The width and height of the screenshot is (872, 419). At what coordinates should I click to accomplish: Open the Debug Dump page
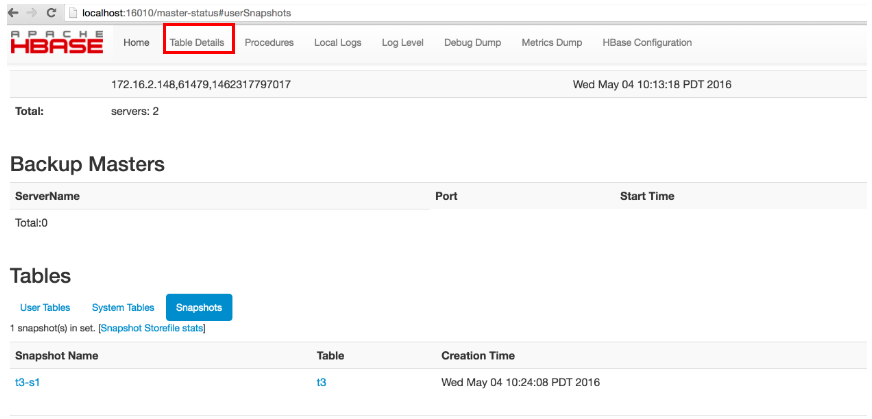click(x=473, y=42)
